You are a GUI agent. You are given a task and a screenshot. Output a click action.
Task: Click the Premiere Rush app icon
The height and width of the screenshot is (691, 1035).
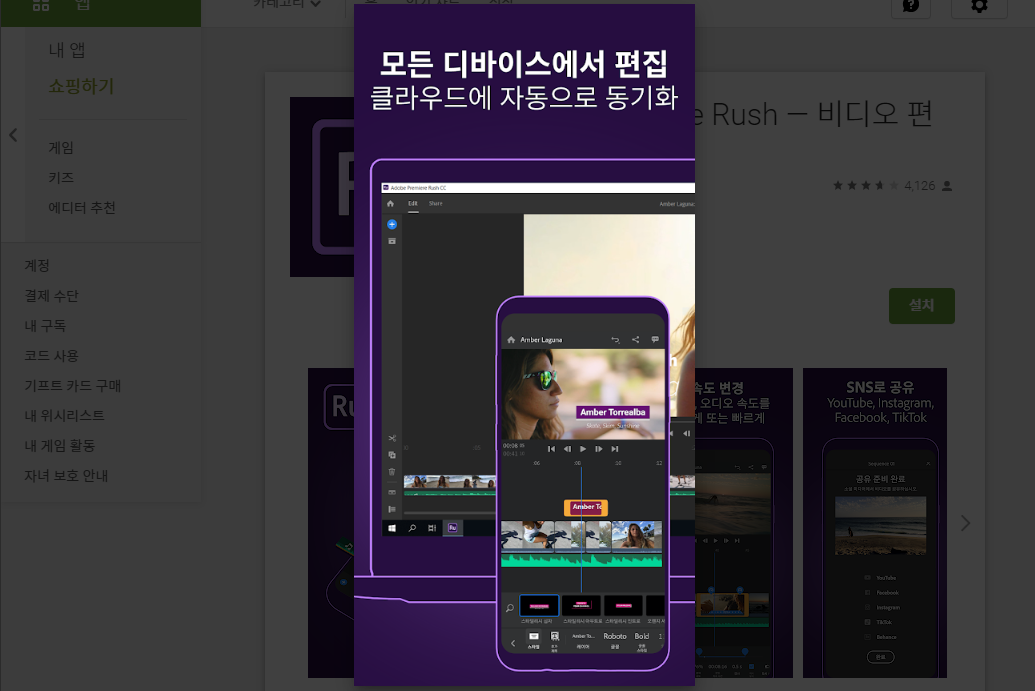321,187
